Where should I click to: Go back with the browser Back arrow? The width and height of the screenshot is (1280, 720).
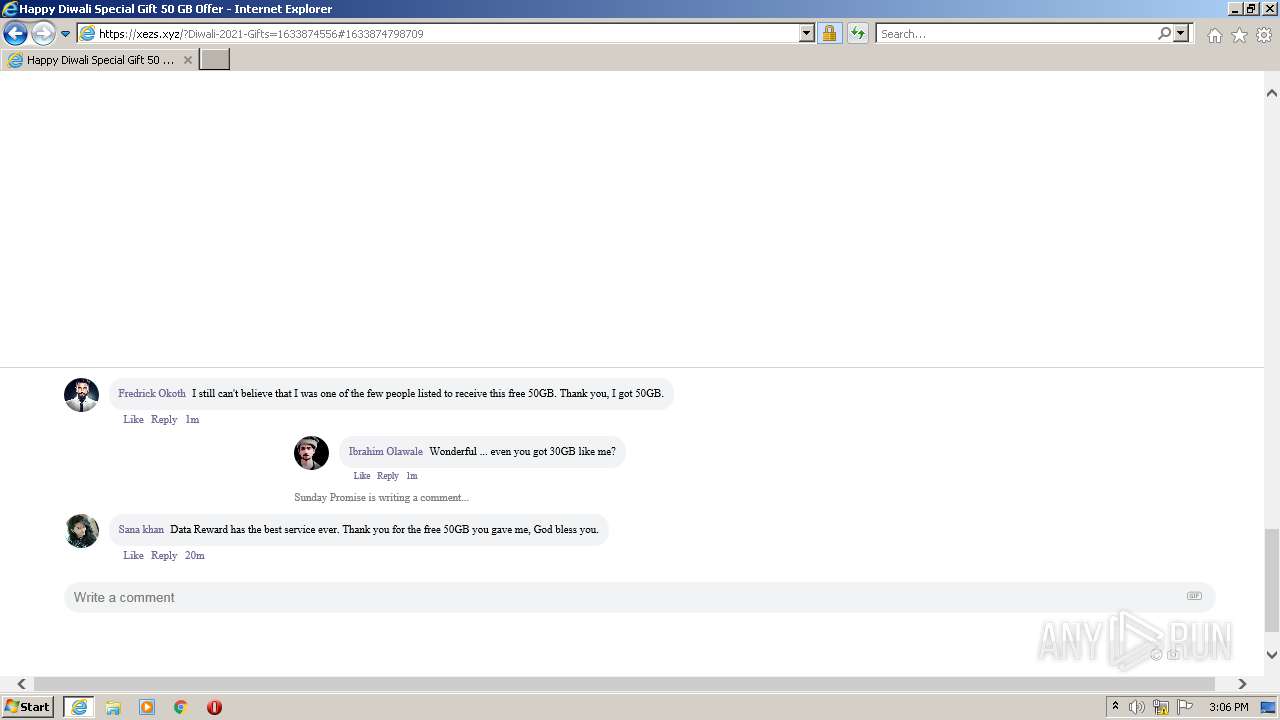pyautogui.click(x=15, y=33)
